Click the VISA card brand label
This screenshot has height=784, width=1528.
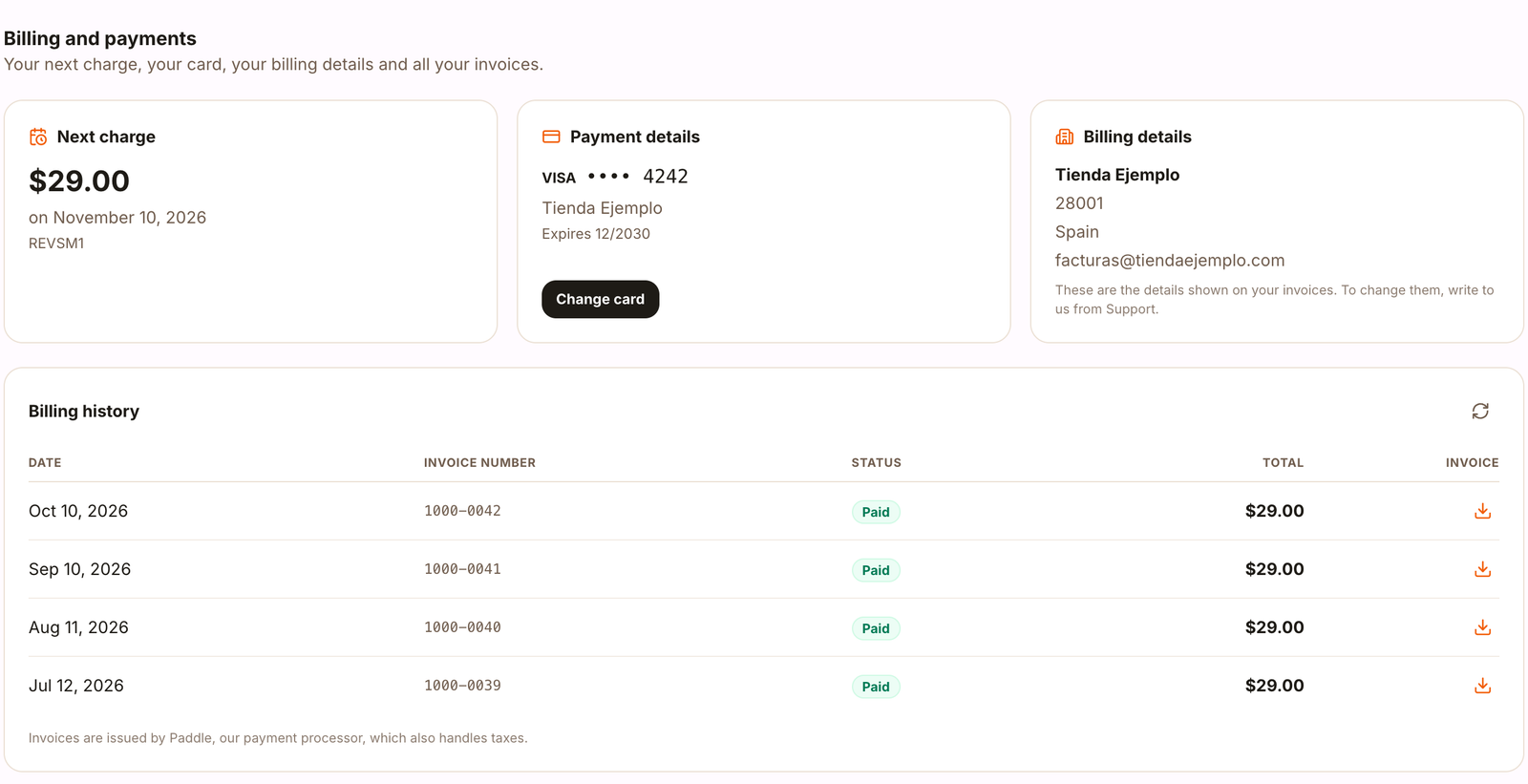(559, 178)
